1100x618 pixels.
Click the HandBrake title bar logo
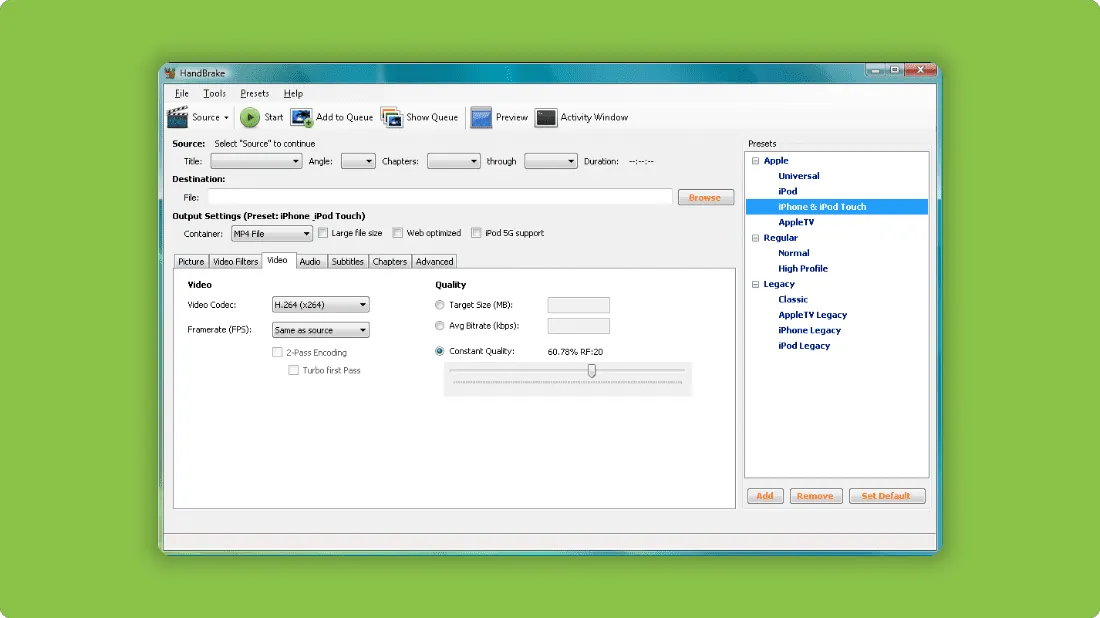coord(170,73)
